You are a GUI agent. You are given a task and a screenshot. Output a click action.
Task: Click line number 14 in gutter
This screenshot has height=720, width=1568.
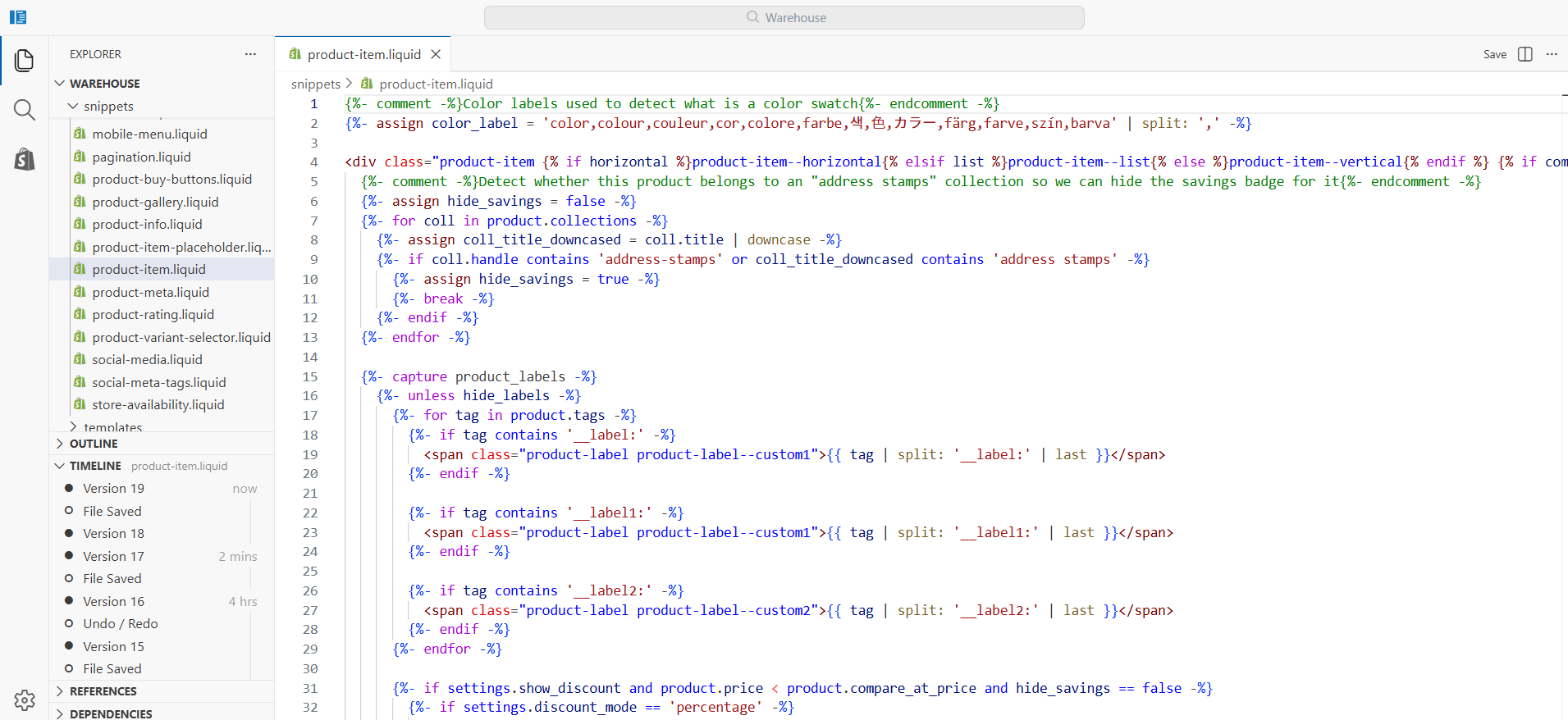tap(310, 357)
